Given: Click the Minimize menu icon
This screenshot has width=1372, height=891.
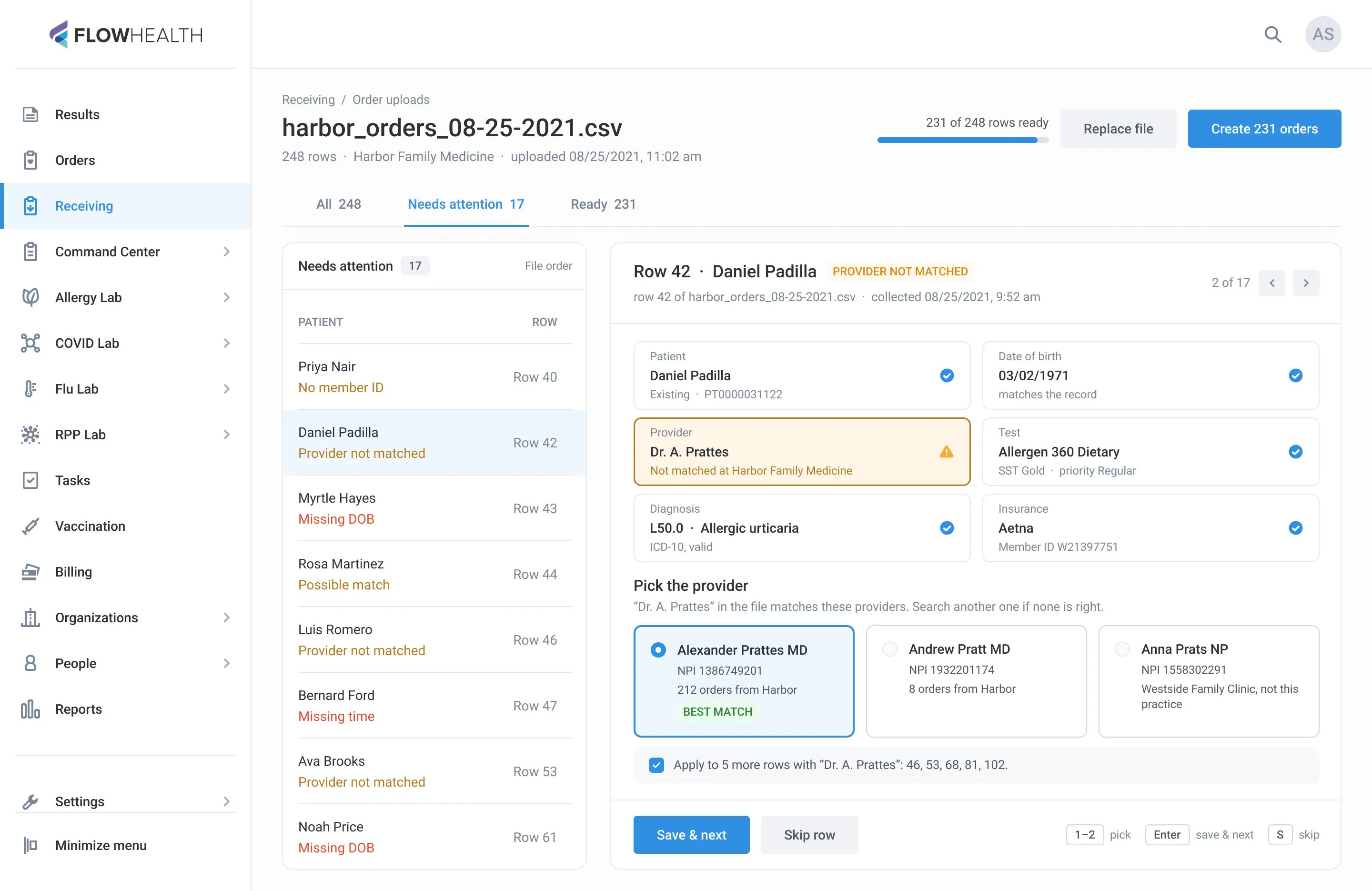Looking at the screenshot, I should point(30,845).
